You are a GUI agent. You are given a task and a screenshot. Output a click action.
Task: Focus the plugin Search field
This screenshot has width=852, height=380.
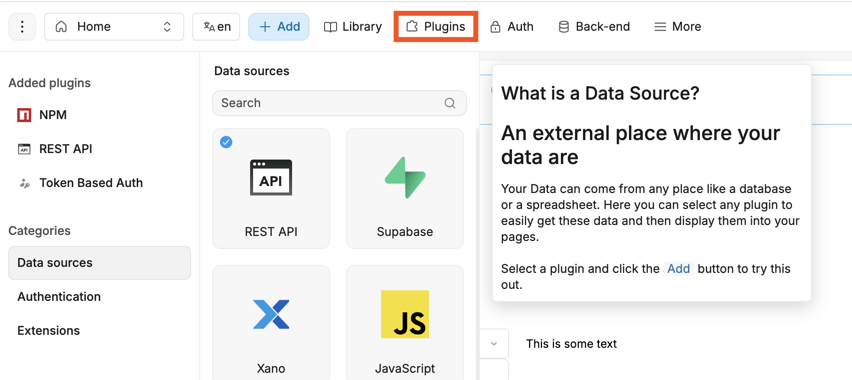[340, 103]
